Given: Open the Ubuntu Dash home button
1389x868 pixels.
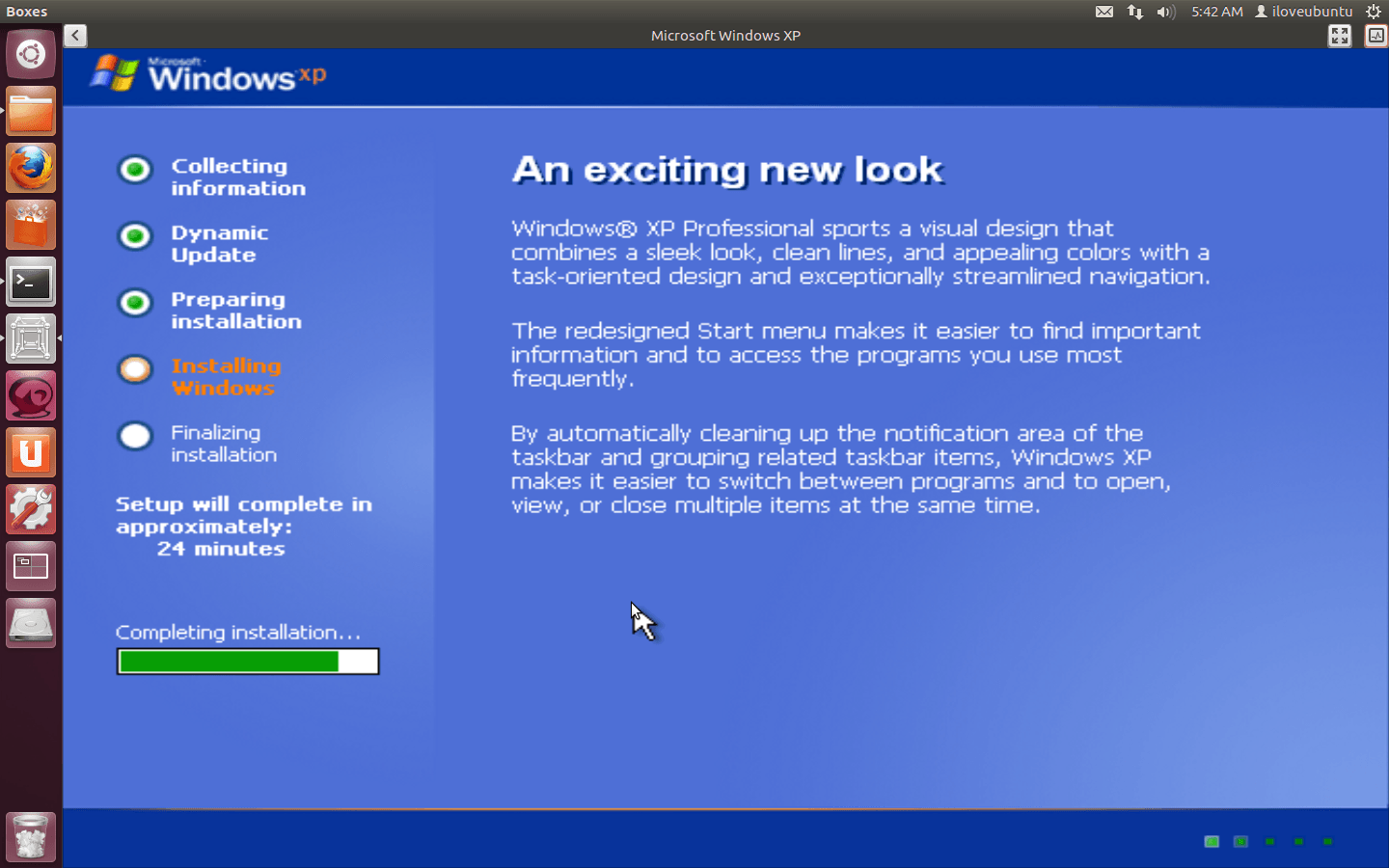Looking at the screenshot, I should [x=31, y=53].
